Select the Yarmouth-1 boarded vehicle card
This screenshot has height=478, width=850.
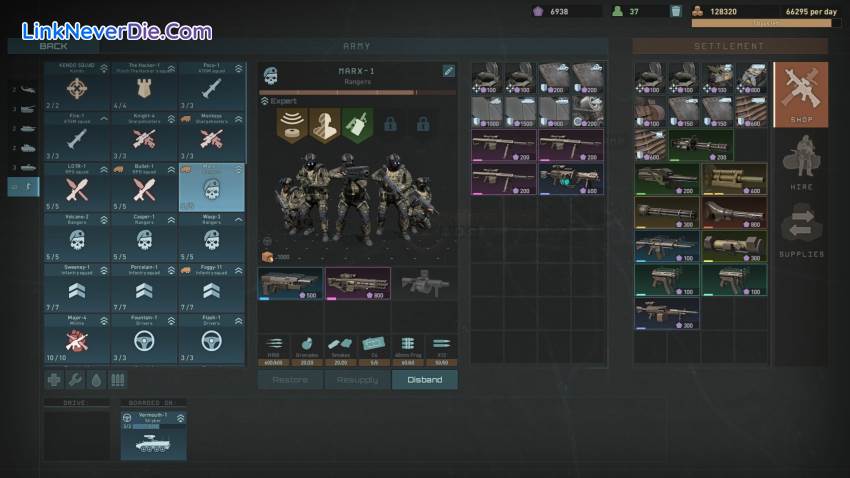coord(153,435)
